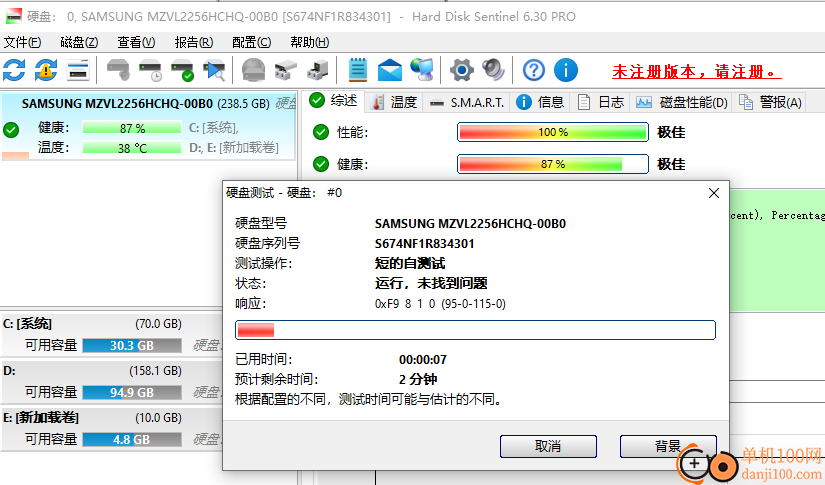Open the 查看(V) menu
Image resolution: width=825 pixels, height=485 pixels.
click(x=136, y=42)
